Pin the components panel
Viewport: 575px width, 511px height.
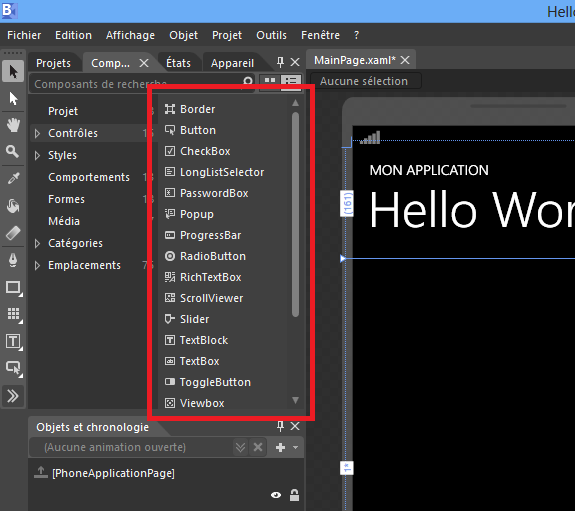(x=280, y=62)
